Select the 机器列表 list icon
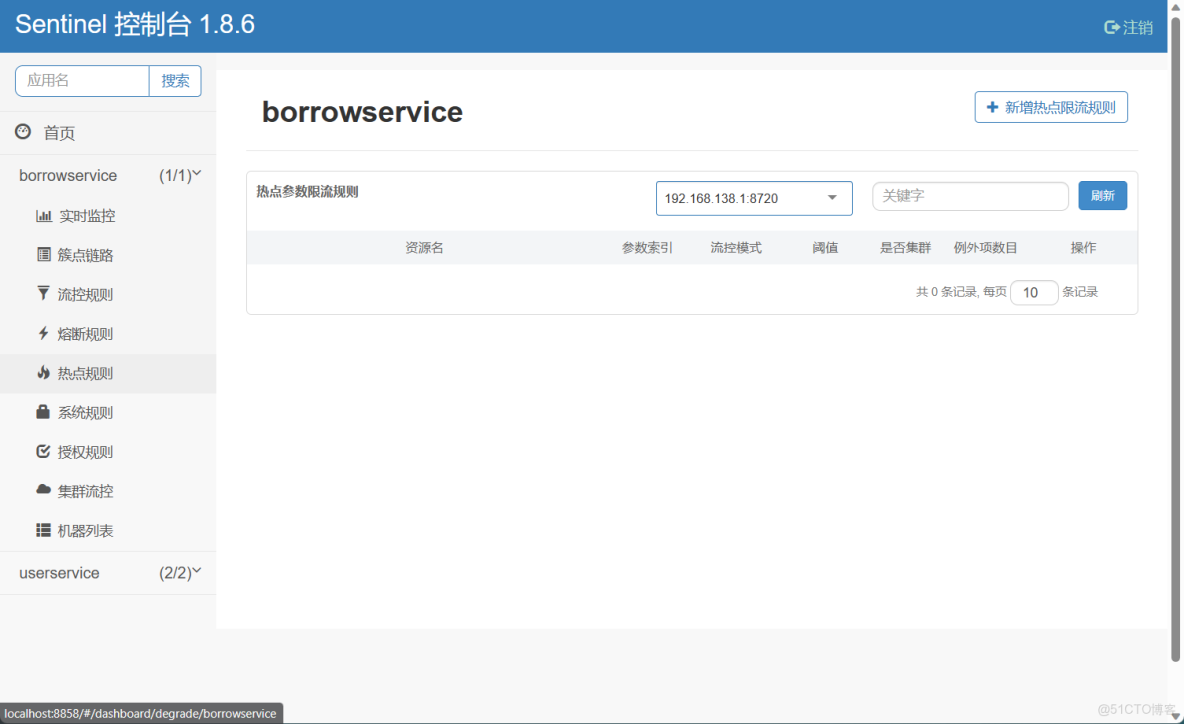Viewport: 1184px width, 724px height. tap(44, 530)
